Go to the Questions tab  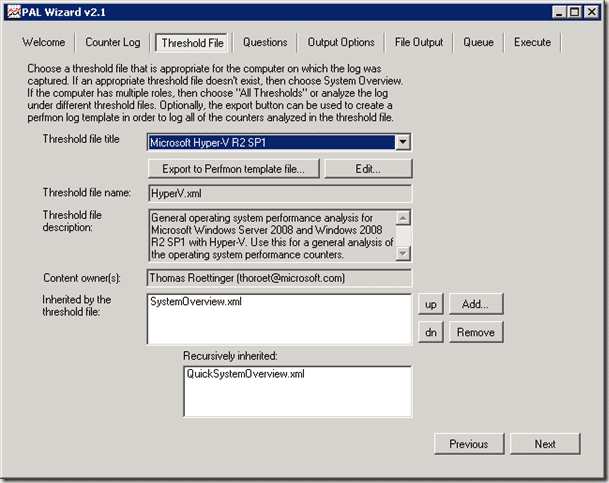tap(265, 43)
